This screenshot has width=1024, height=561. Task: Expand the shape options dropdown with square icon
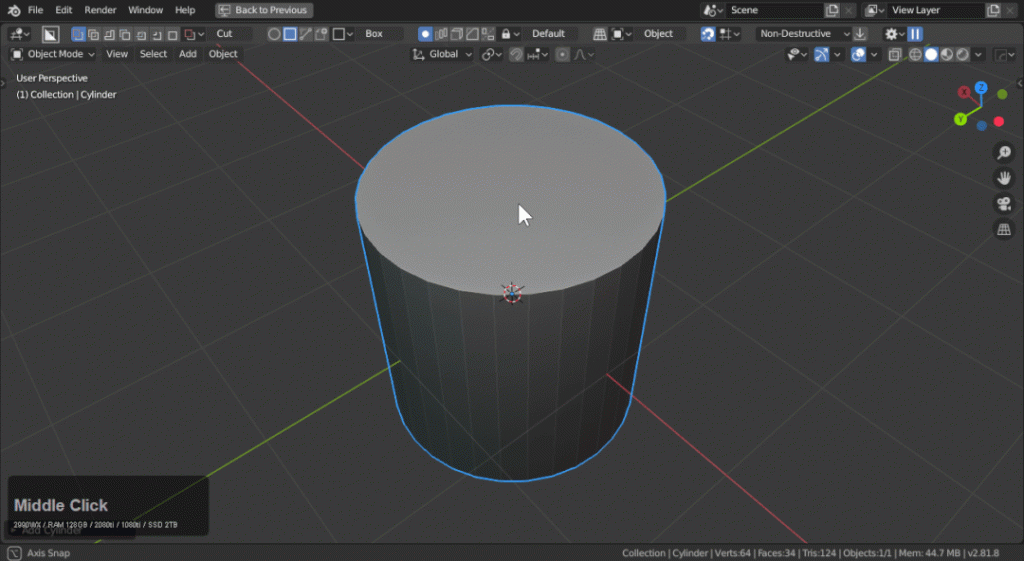pos(343,33)
